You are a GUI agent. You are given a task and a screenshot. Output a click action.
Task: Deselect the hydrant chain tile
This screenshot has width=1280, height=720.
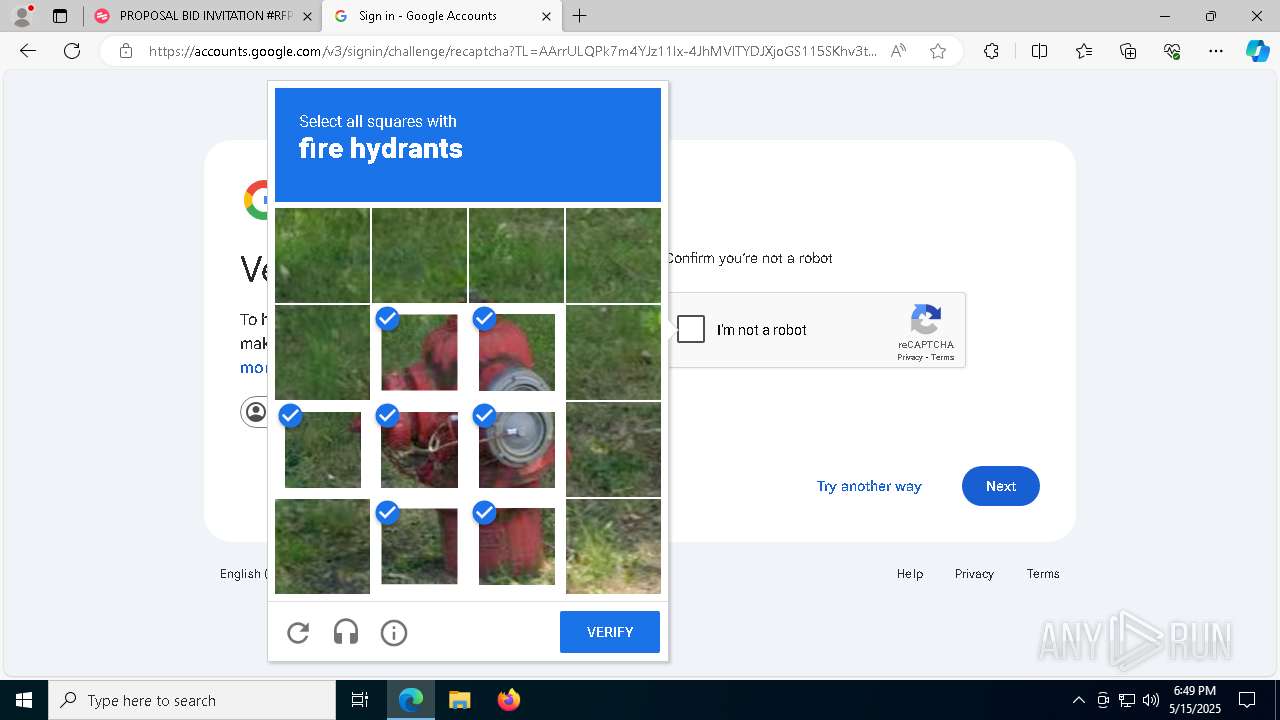point(419,449)
